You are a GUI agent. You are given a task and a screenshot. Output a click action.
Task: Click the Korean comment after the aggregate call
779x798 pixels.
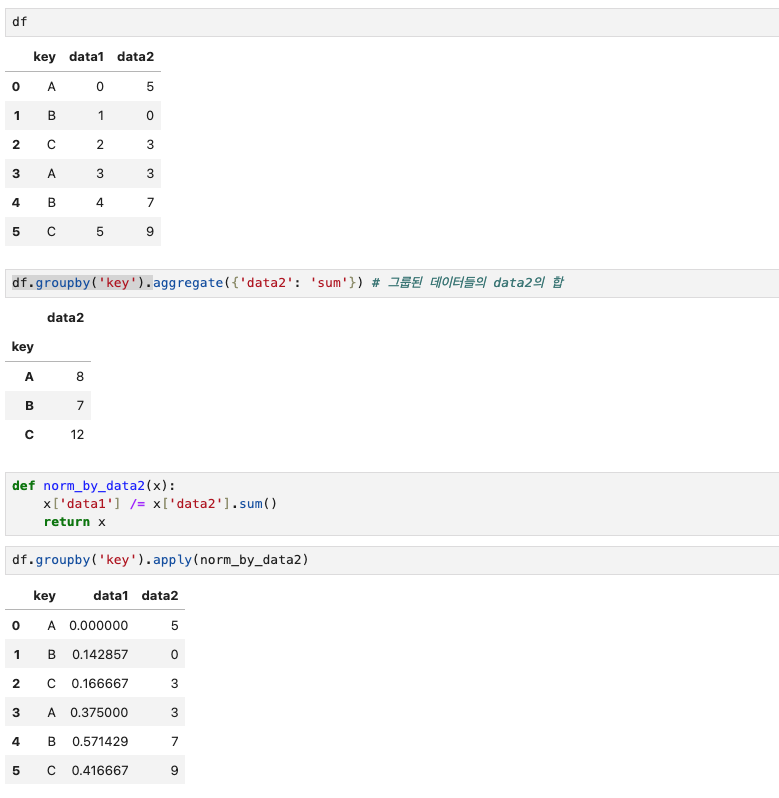pyautogui.click(x=468, y=282)
